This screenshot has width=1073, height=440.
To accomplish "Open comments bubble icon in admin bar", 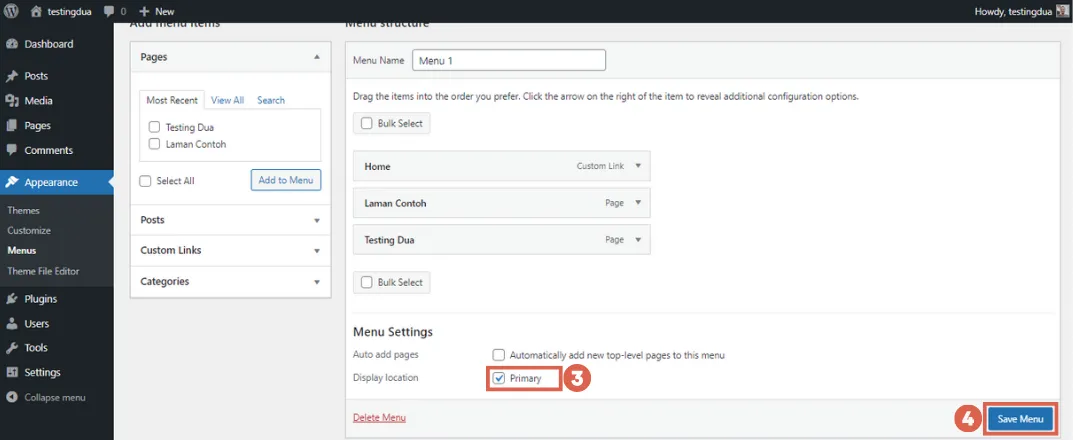I will (x=109, y=12).
